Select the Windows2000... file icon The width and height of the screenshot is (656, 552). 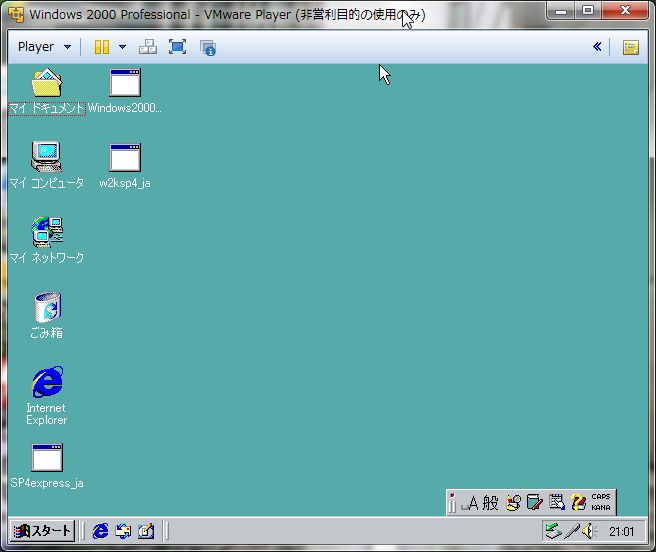(125, 82)
